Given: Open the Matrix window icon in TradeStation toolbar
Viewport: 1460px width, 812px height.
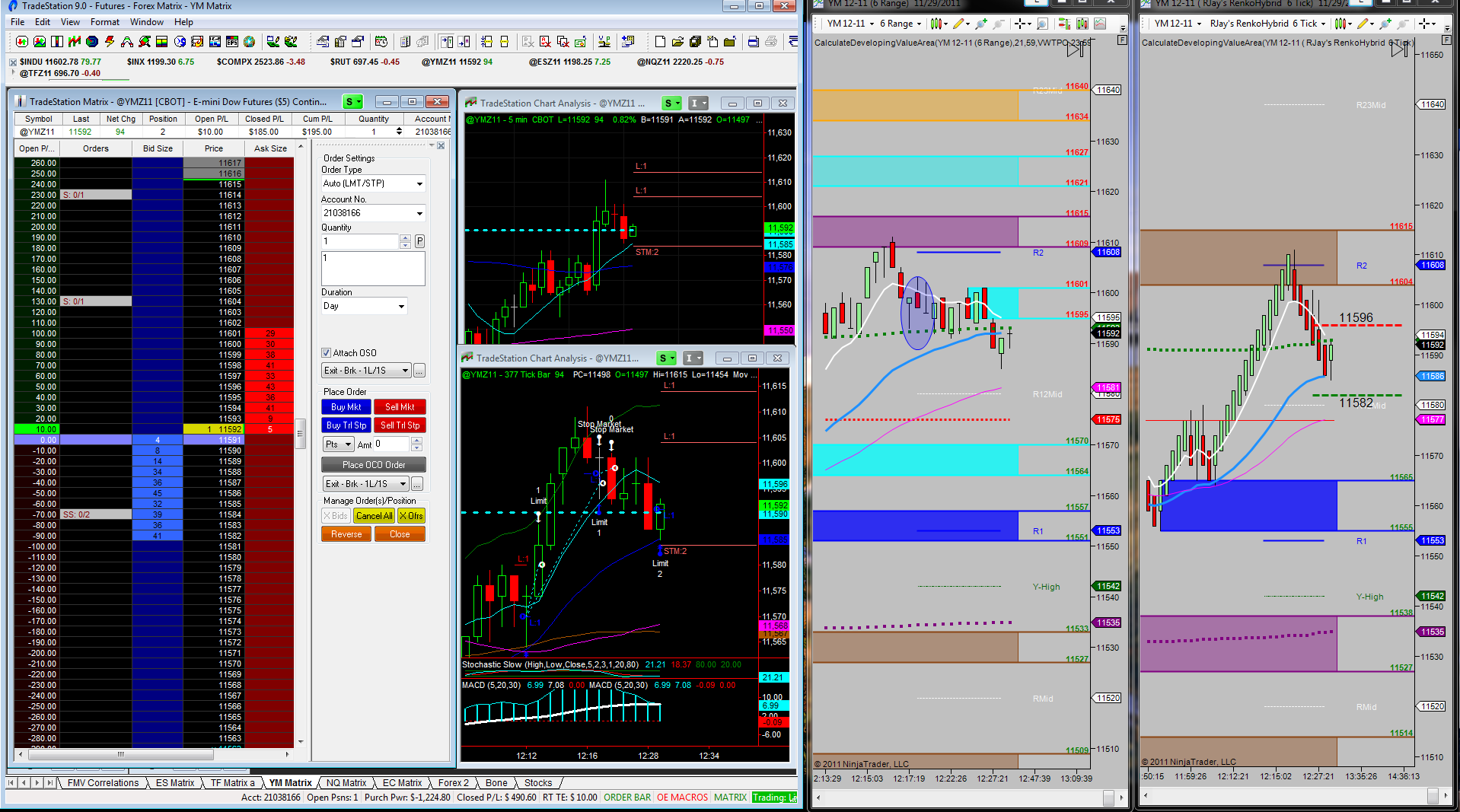Looking at the screenshot, I should [57, 42].
